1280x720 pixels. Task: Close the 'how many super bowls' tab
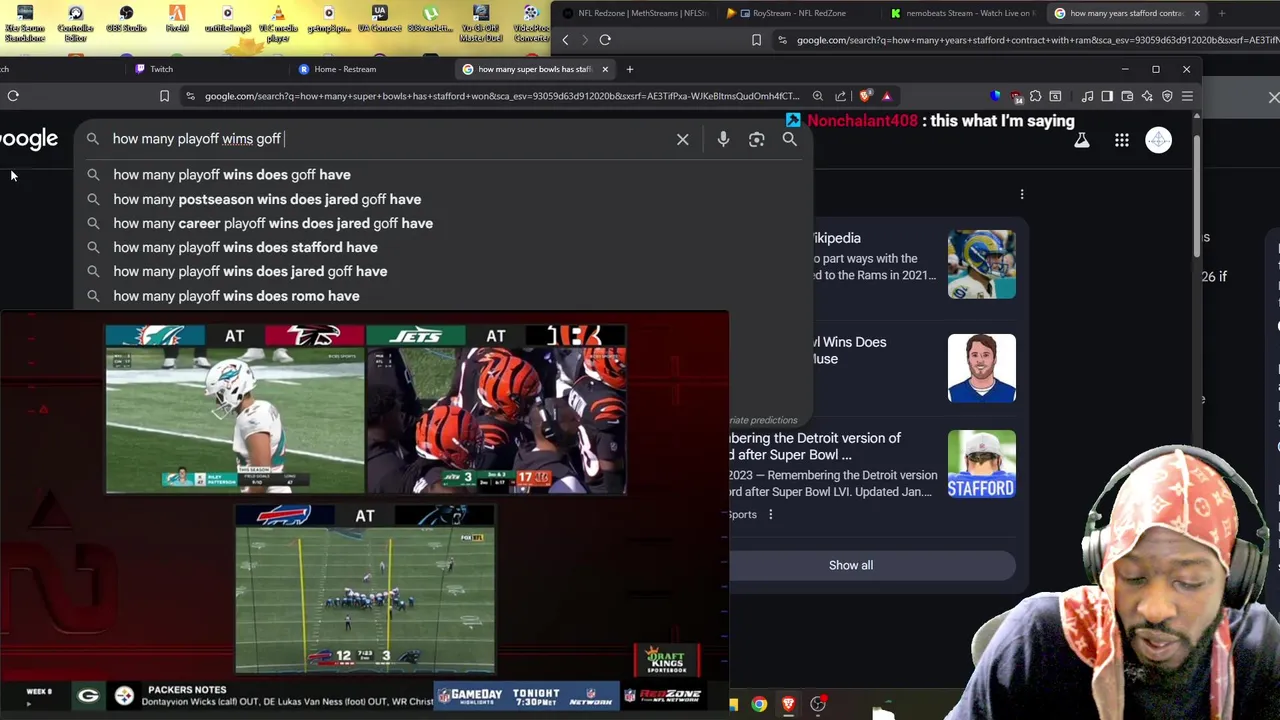[x=605, y=69]
